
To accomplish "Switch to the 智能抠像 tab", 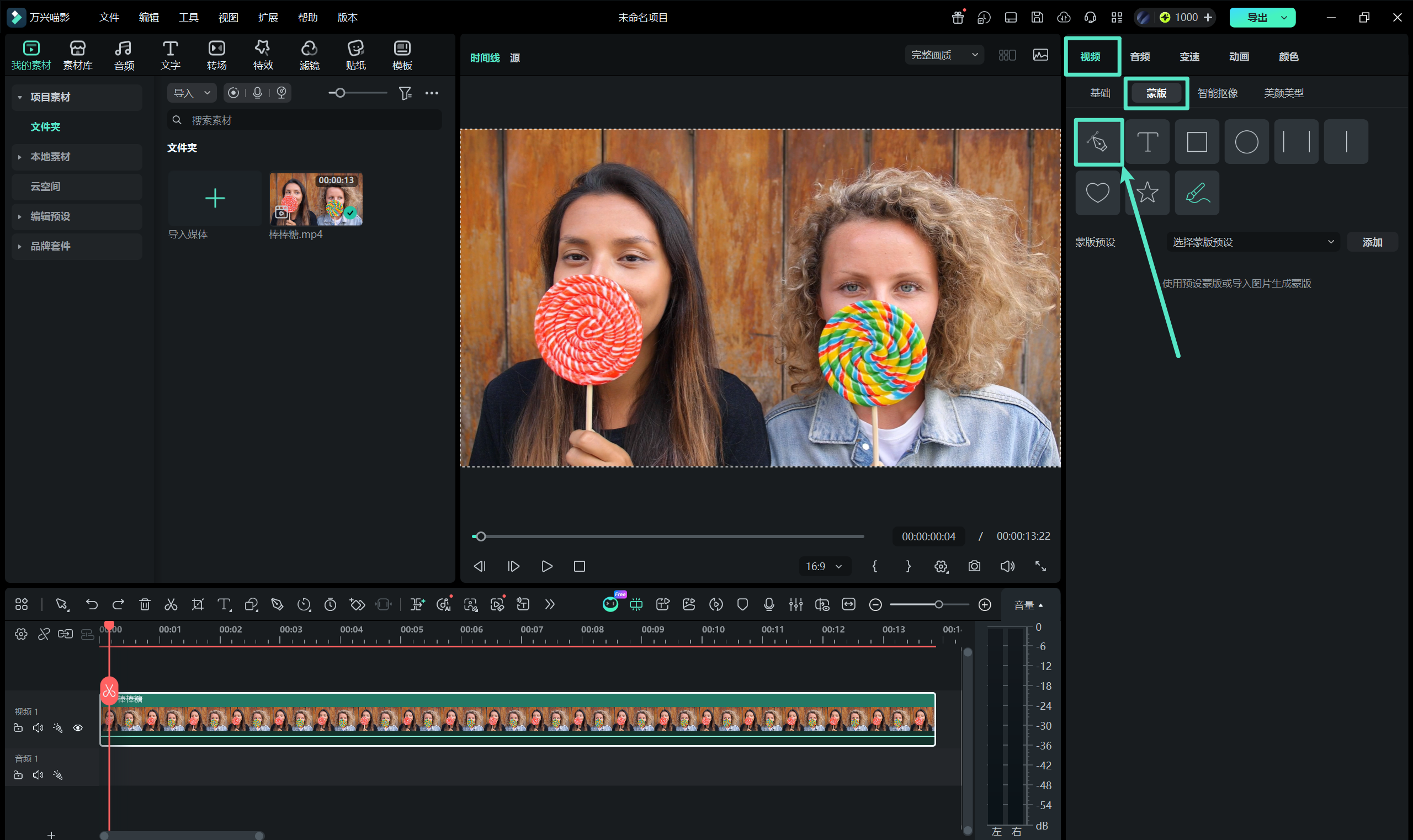I will pos(1218,93).
